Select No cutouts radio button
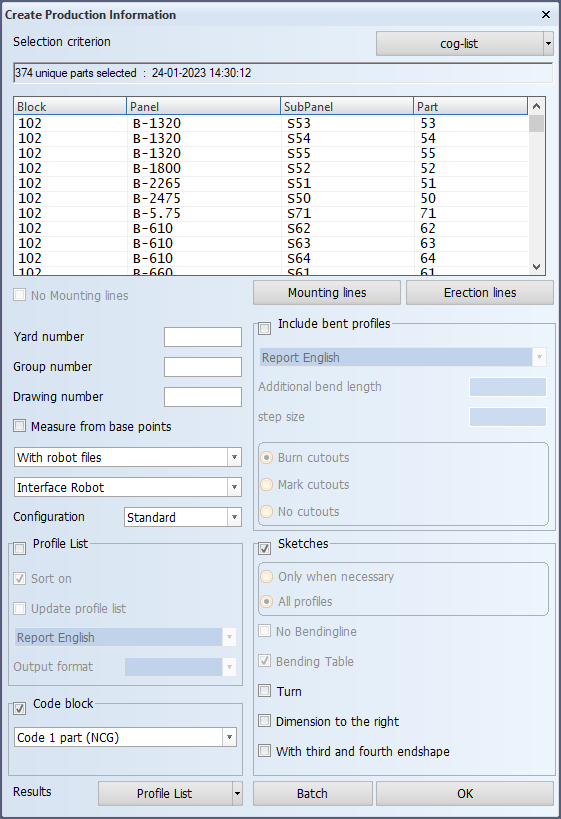 266,511
